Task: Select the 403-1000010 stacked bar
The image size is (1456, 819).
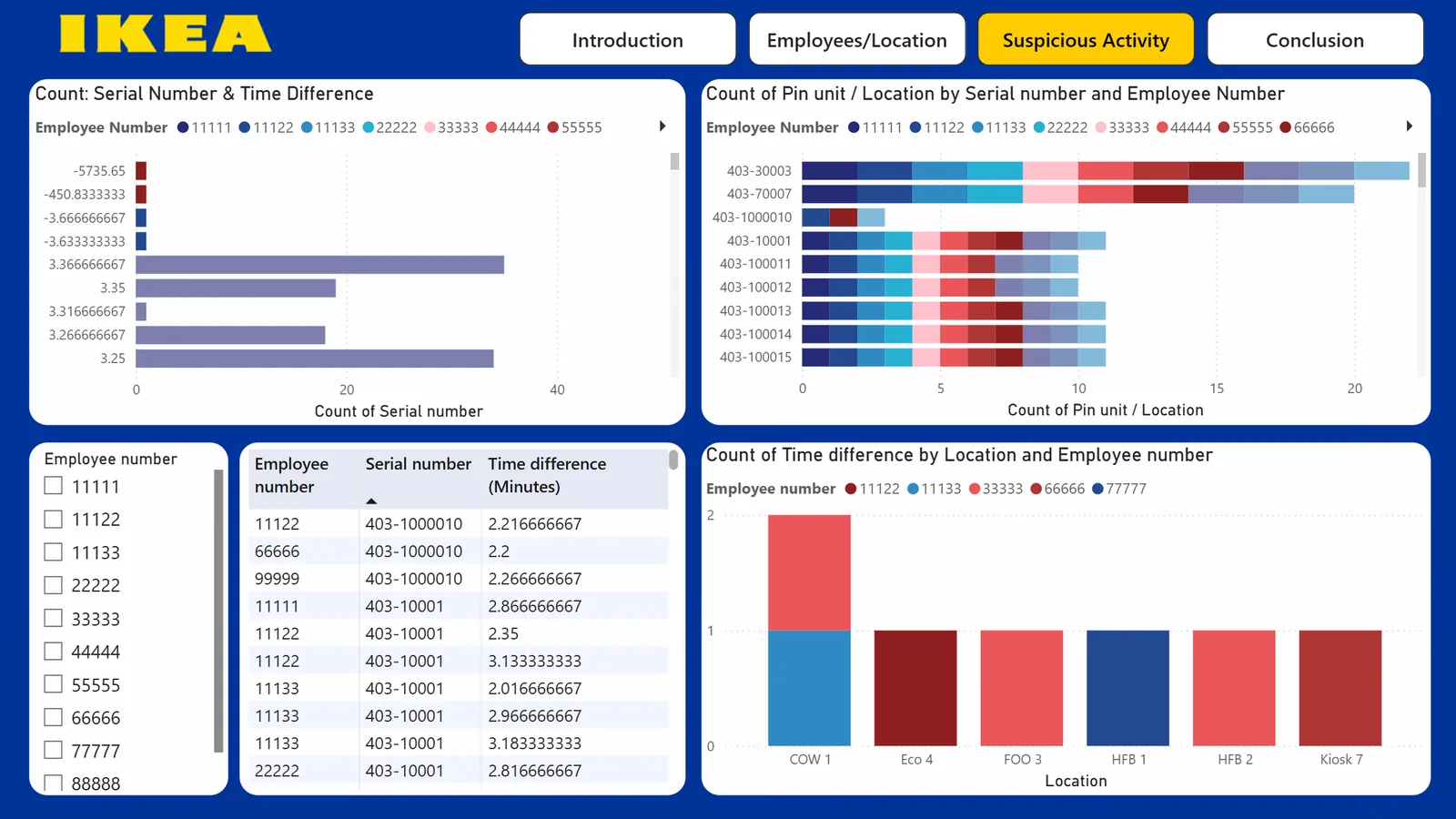Action: (843, 217)
